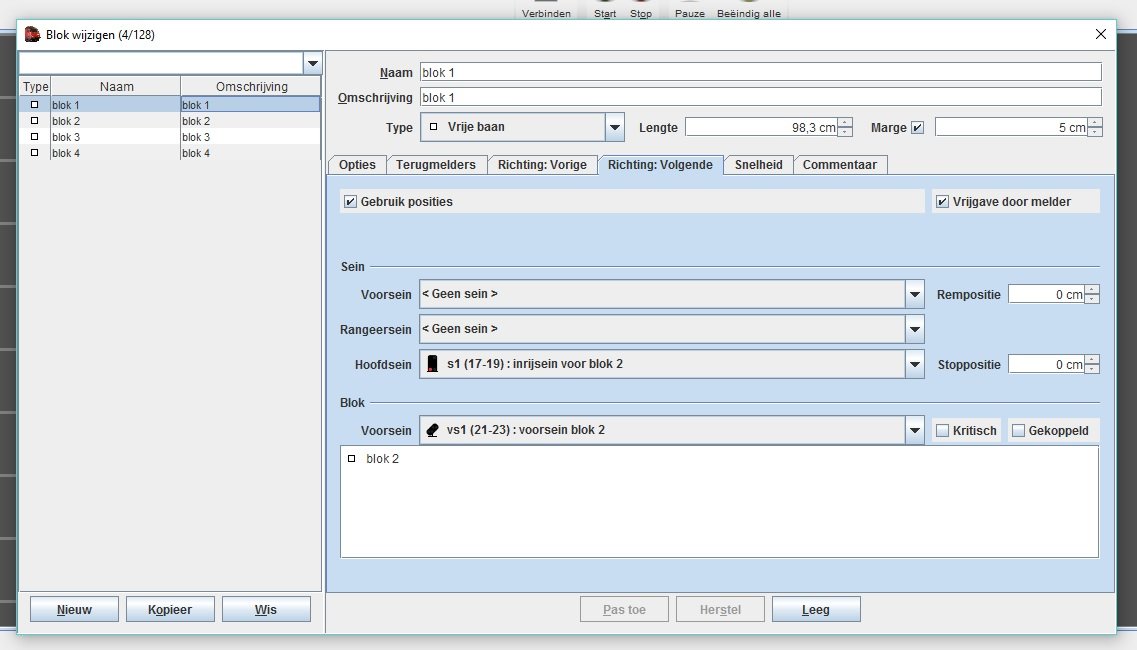
Task: Click into the Omschrijving input field
Action: 761,97
